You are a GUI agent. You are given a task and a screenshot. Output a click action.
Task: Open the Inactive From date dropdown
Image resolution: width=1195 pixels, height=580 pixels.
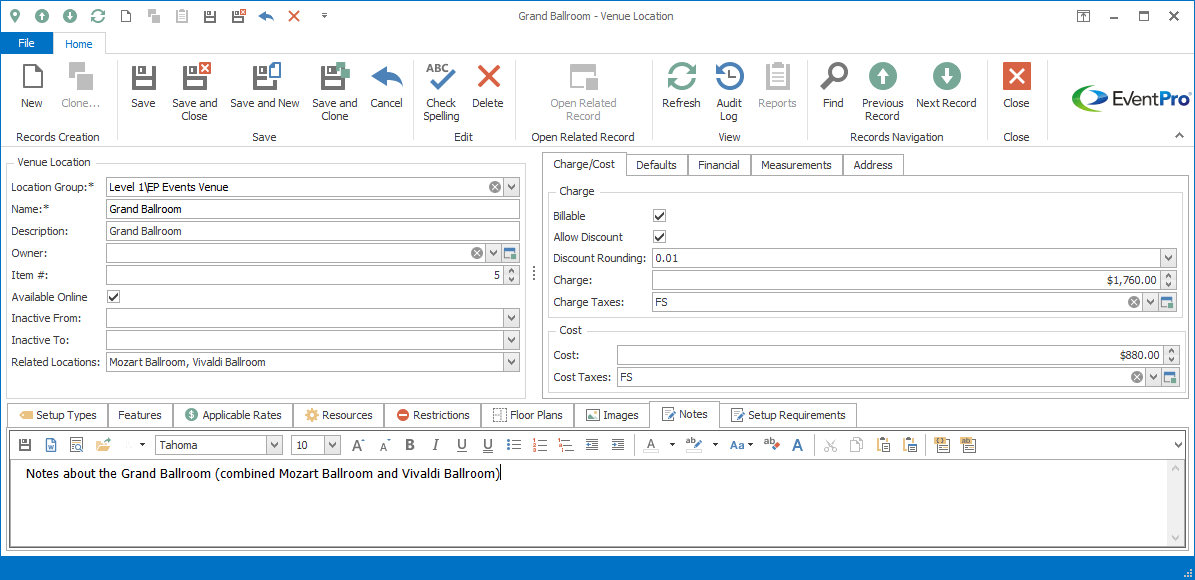coord(511,319)
